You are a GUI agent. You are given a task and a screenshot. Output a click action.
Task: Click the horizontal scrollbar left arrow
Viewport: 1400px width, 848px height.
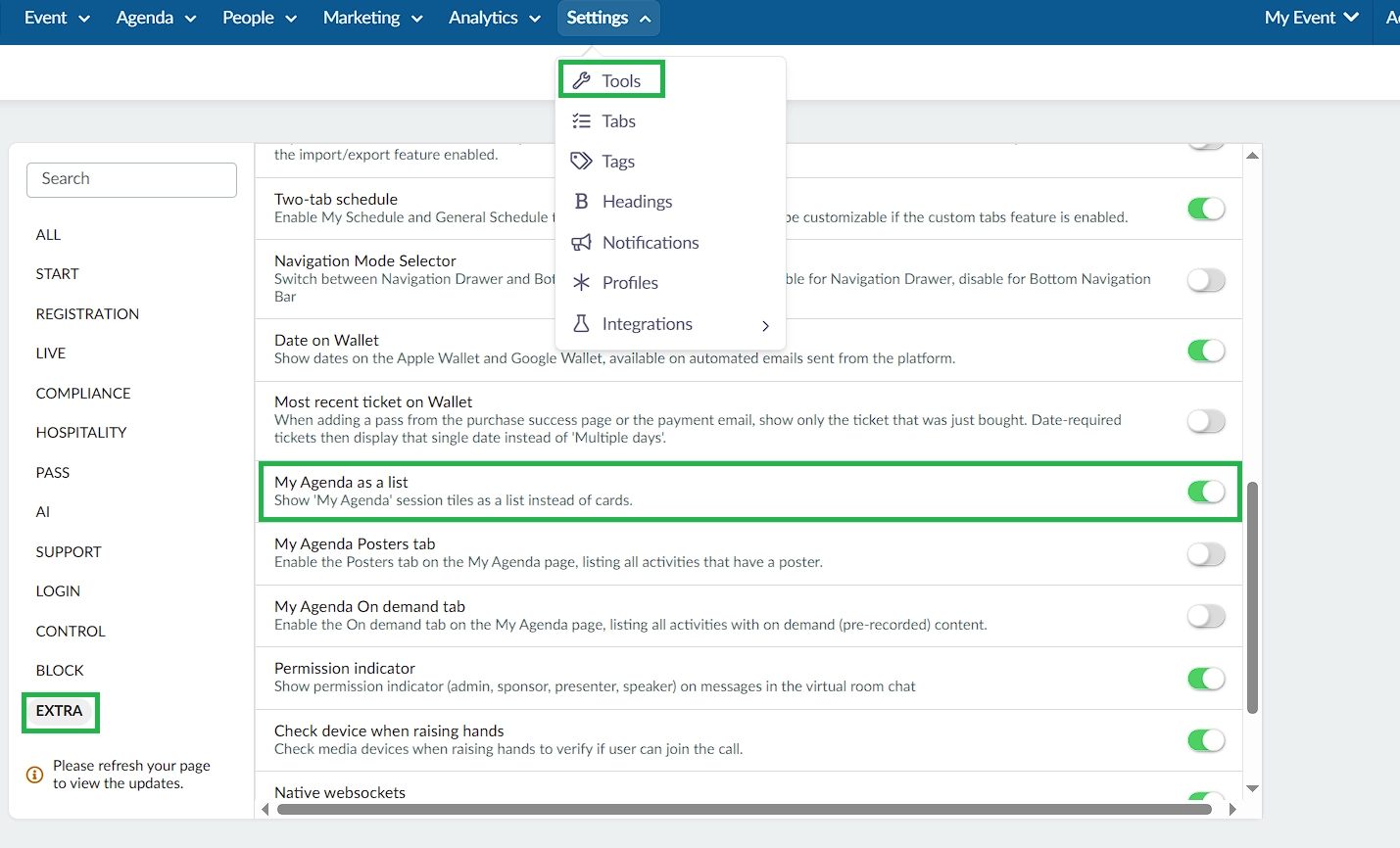[266, 810]
